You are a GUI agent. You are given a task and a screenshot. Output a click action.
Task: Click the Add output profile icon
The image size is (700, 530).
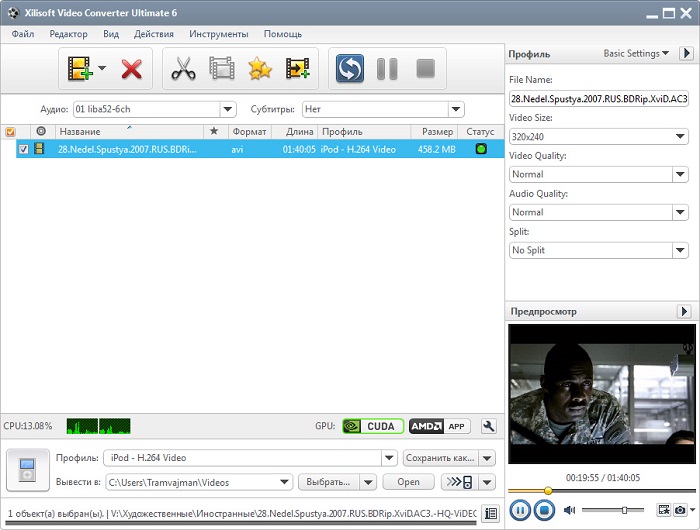[x=298, y=68]
